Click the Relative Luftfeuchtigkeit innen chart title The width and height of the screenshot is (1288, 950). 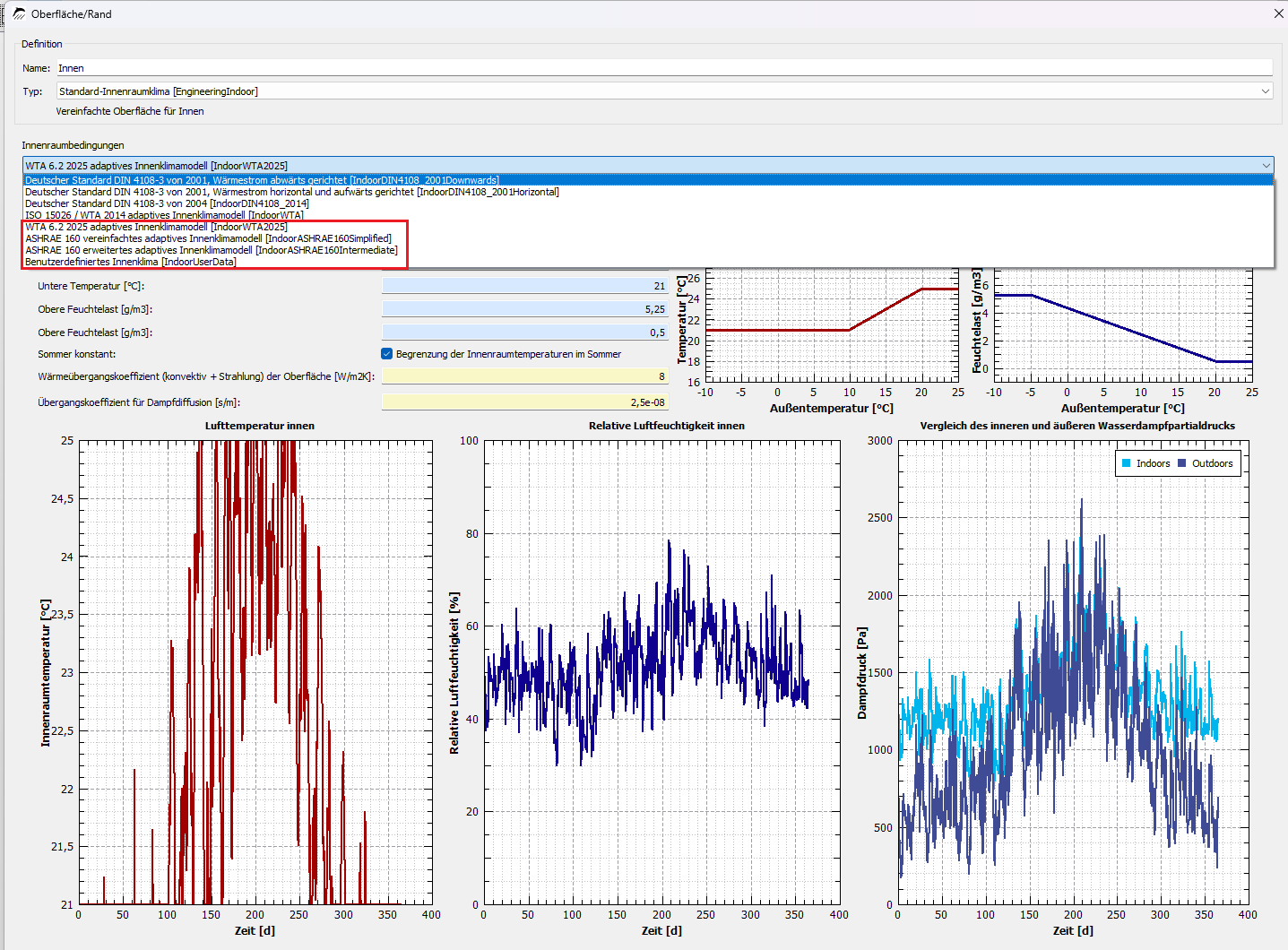(667, 426)
